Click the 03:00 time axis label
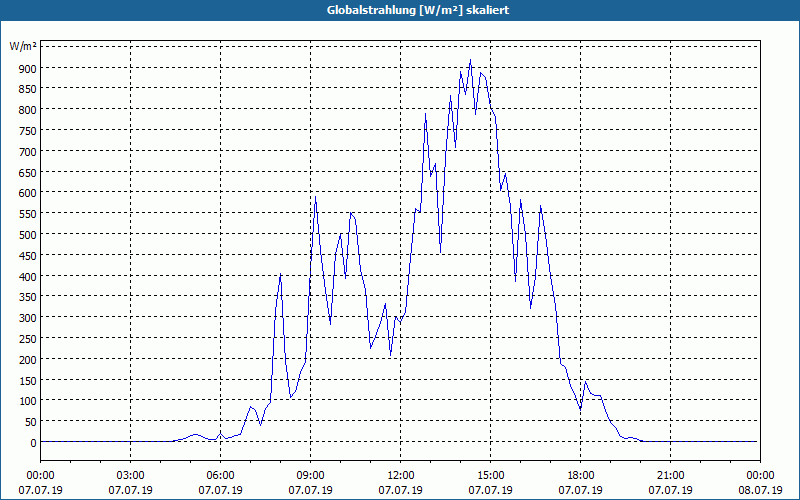 (x=130, y=476)
